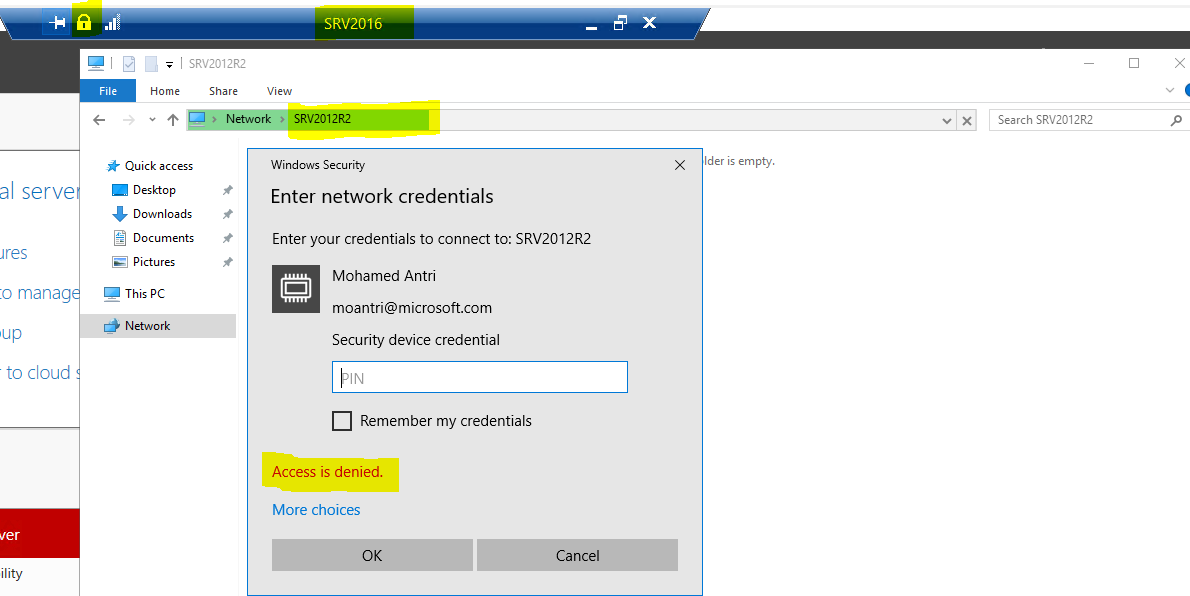Click the connection signal strength icon
Image resolution: width=1190 pixels, height=596 pixels.
[112, 22]
